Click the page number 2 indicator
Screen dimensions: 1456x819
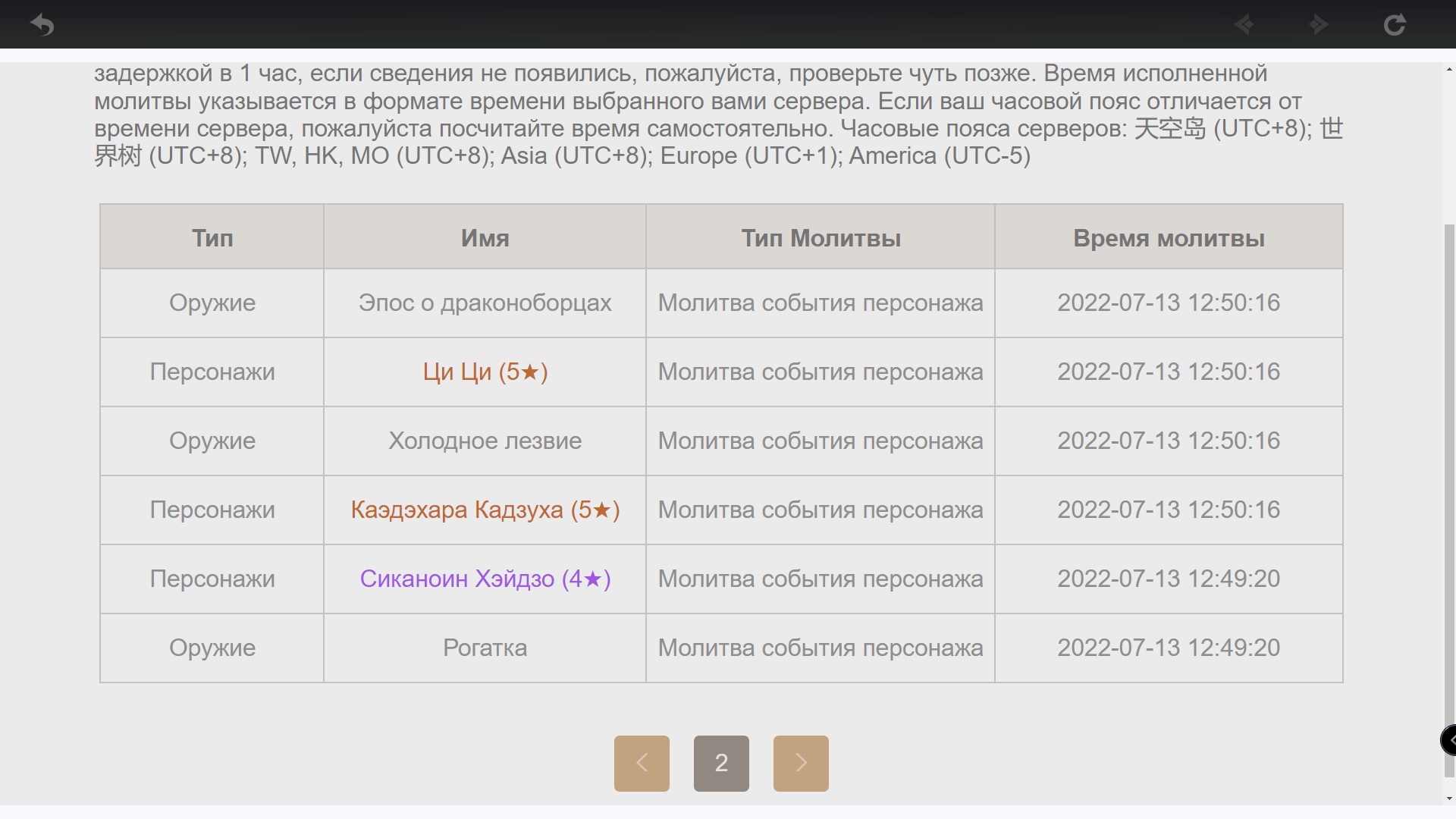point(721,763)
